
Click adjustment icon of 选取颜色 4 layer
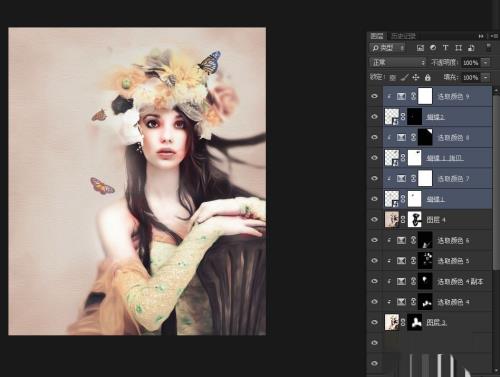(401, 302)
